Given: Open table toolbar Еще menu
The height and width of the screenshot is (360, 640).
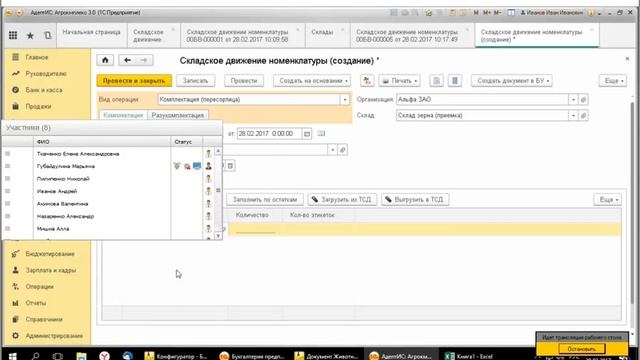Looking at the screenshot, I should point(608,200).
